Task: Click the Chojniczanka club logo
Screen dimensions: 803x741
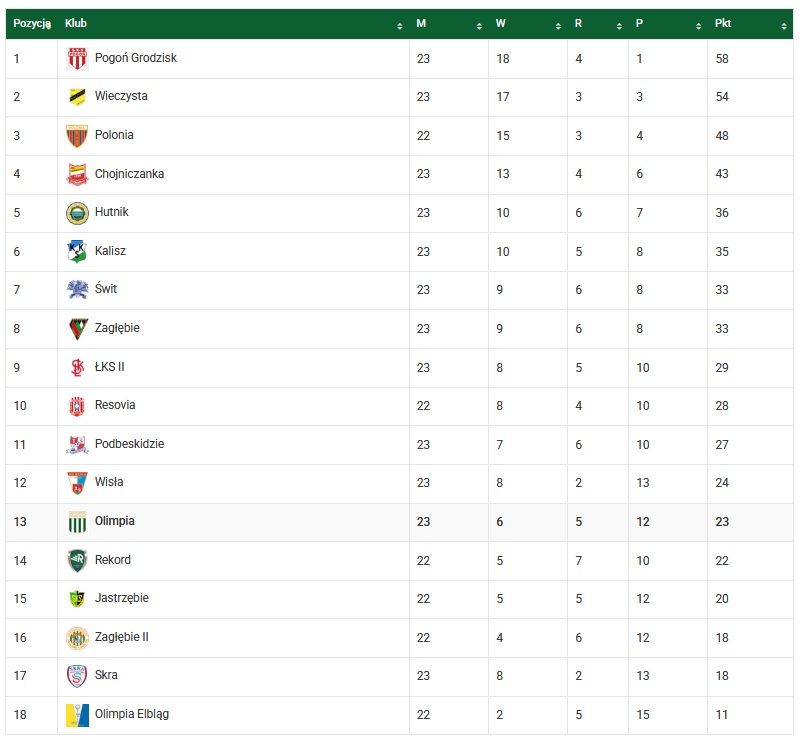Action: tap(77, 174)
